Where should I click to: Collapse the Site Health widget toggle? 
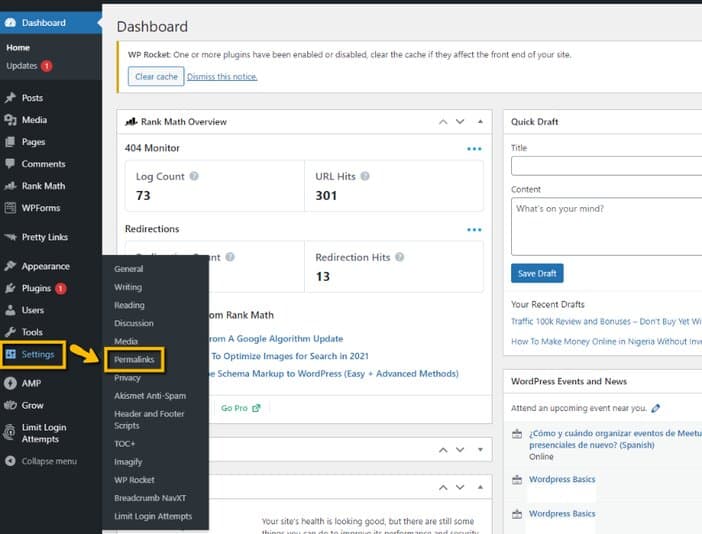pyautogui.click(x=480, y=487)
